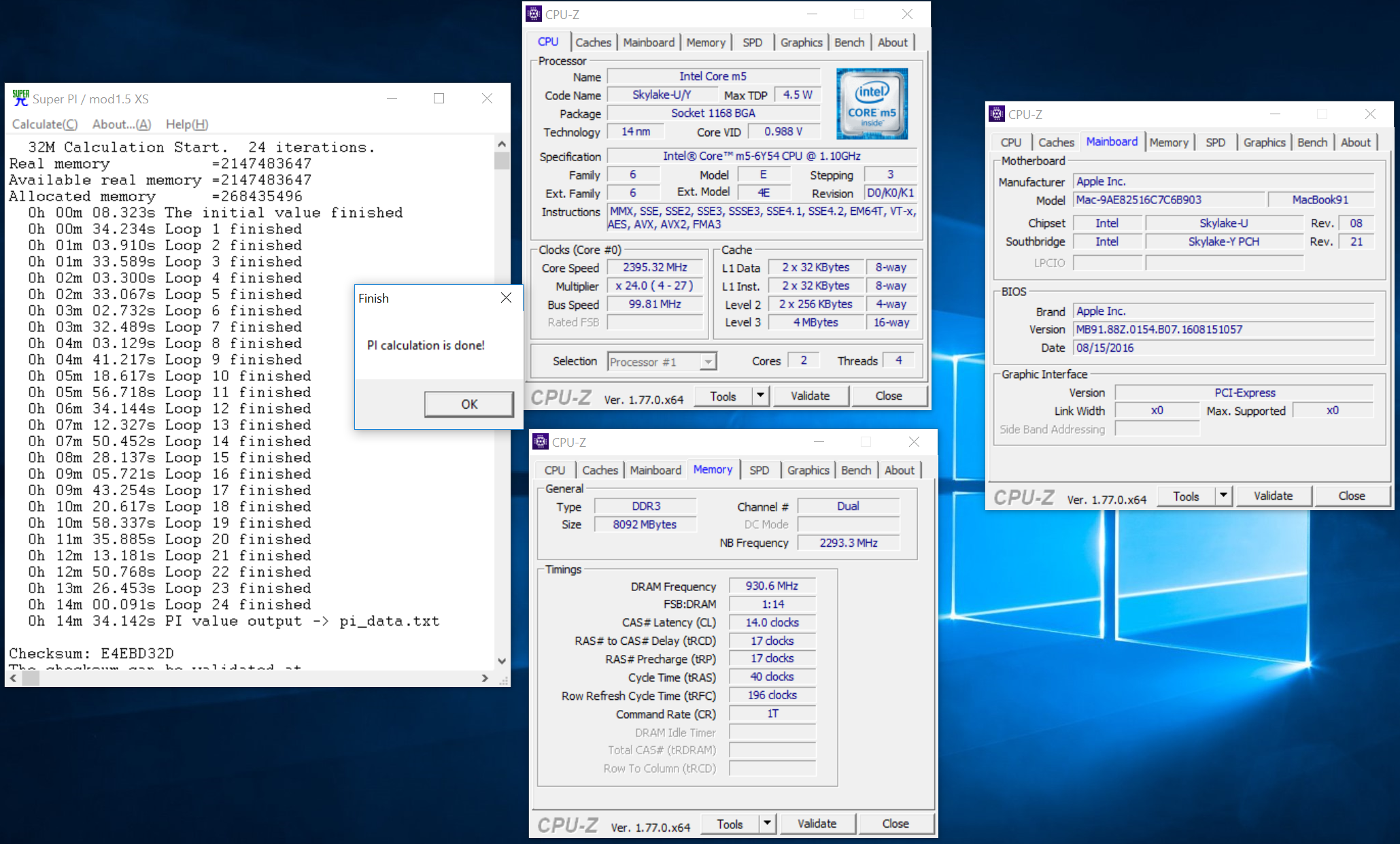Open the Help menu in Super PI
Screen dimensions: 1400x844
pos(187,124)
